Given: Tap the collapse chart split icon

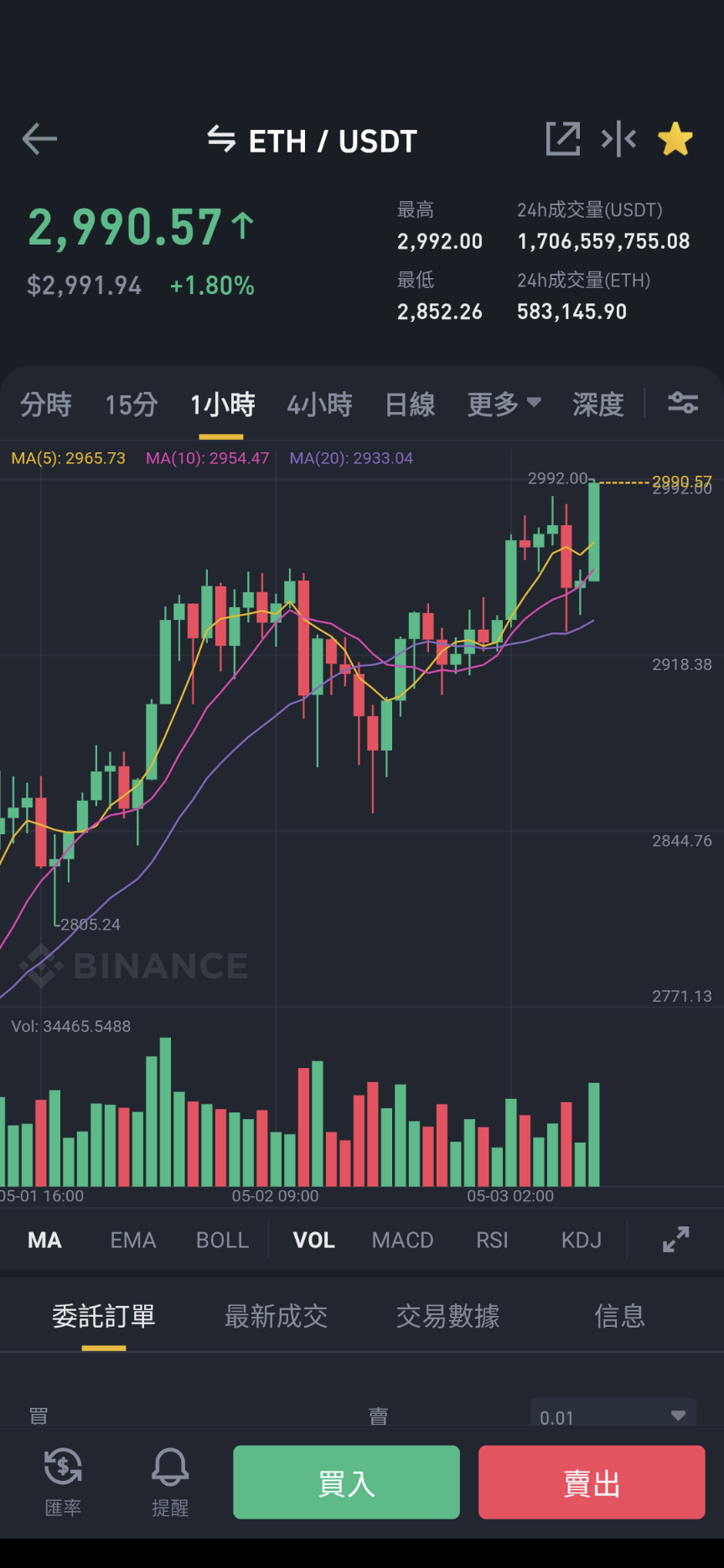Looking at the screenshot, I should [x=618, y=139].
